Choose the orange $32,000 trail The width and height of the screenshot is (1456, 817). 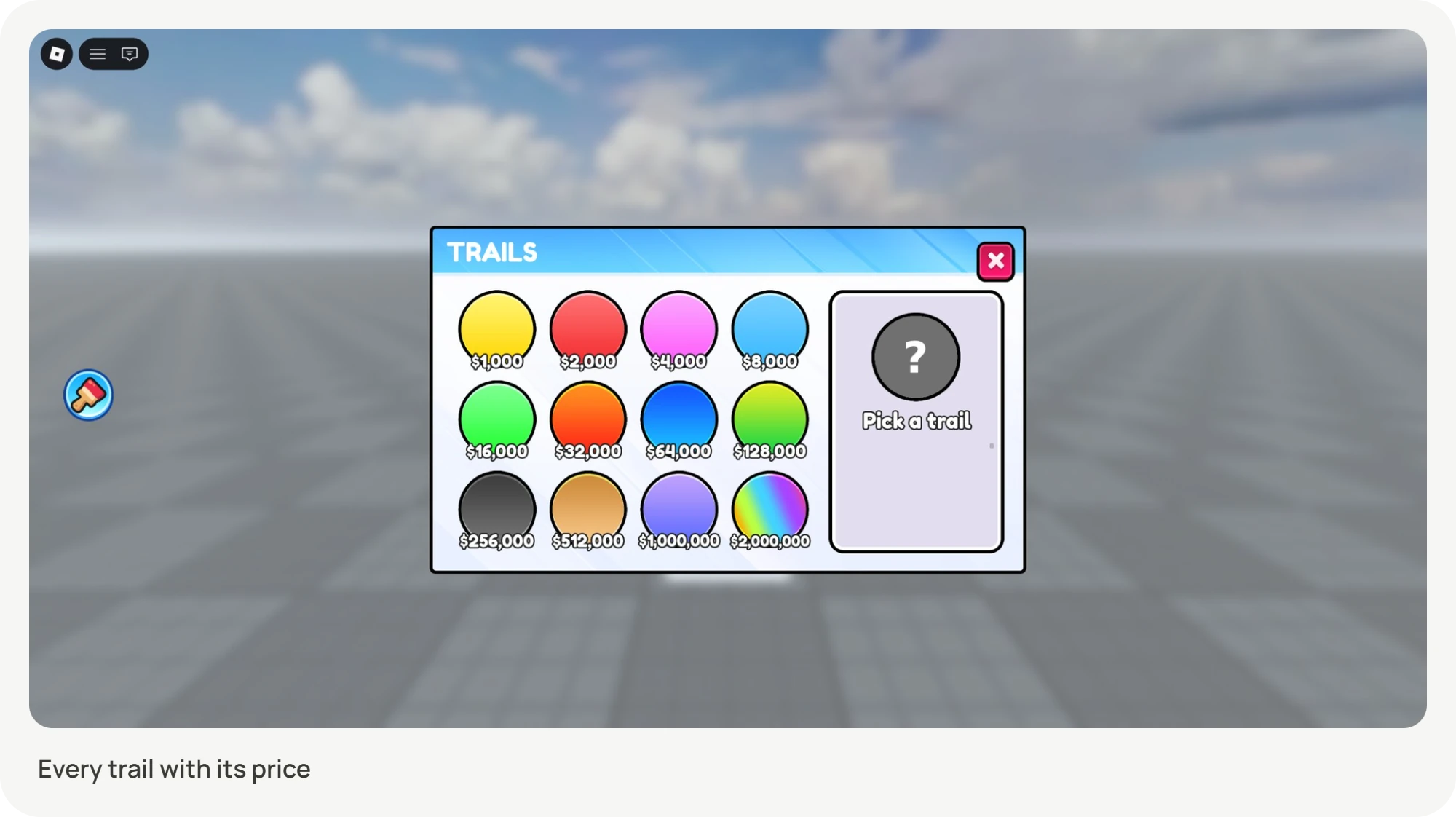click(588, 422)
